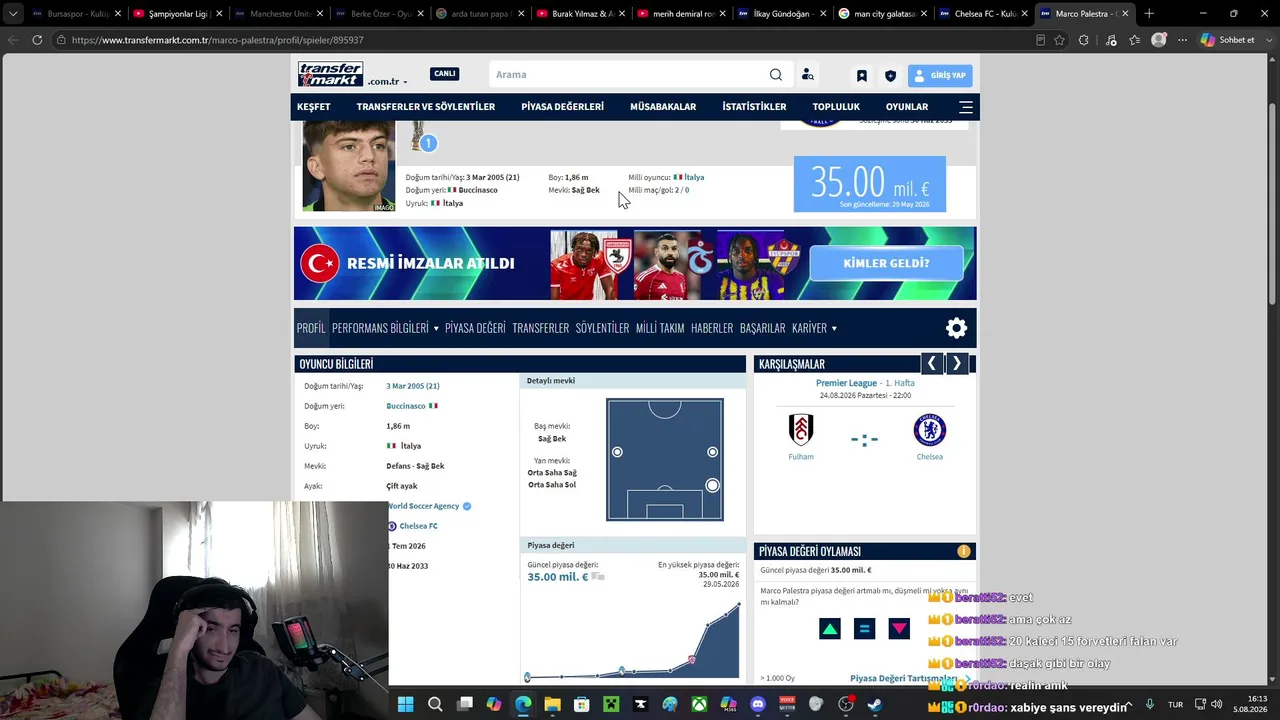The image size is (1280, 720).
Task: Open Minecraft icon on taskbar
Action: (611, 705)
